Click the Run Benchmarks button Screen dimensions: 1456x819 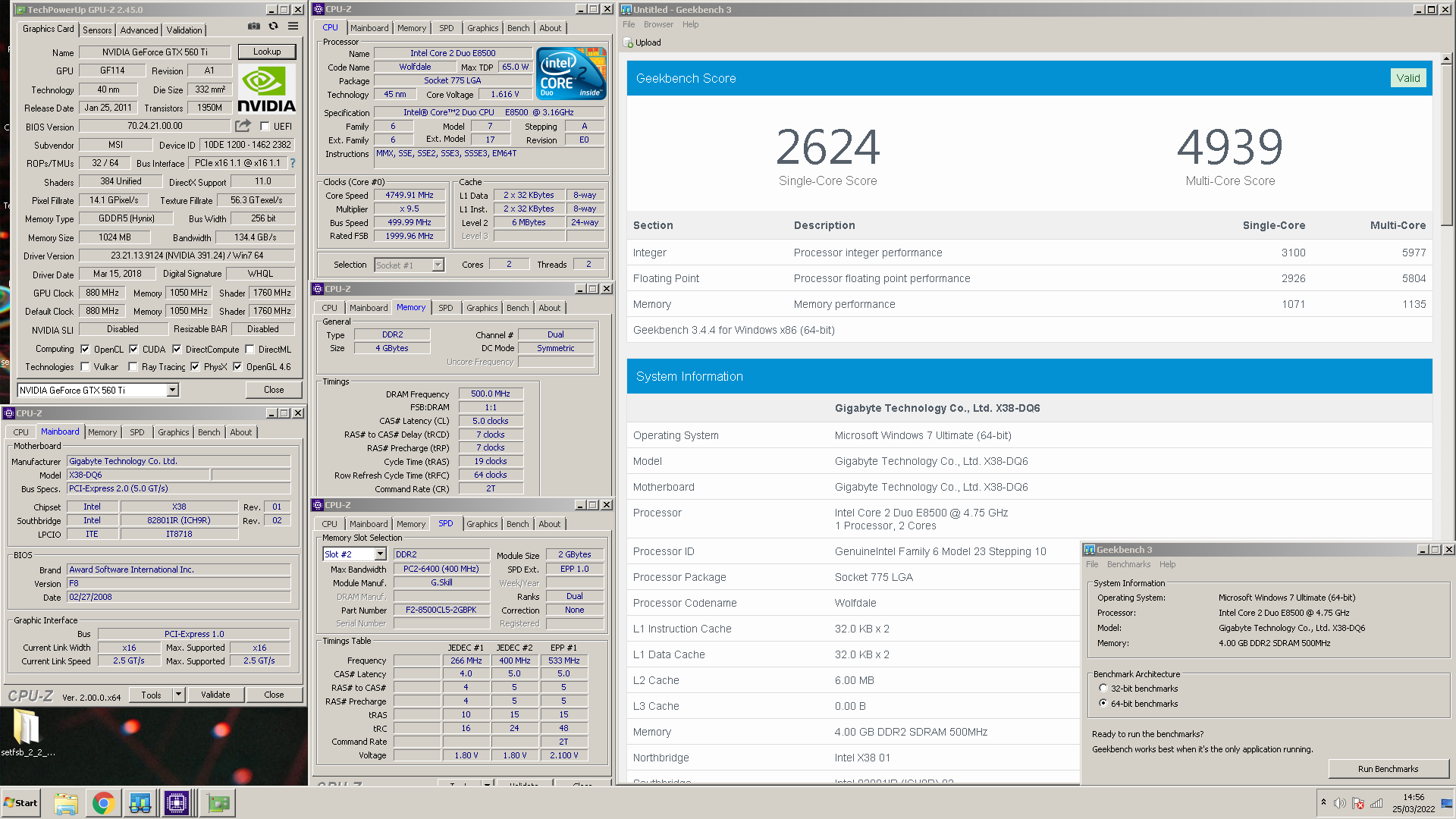click(x=1388, y=769)
